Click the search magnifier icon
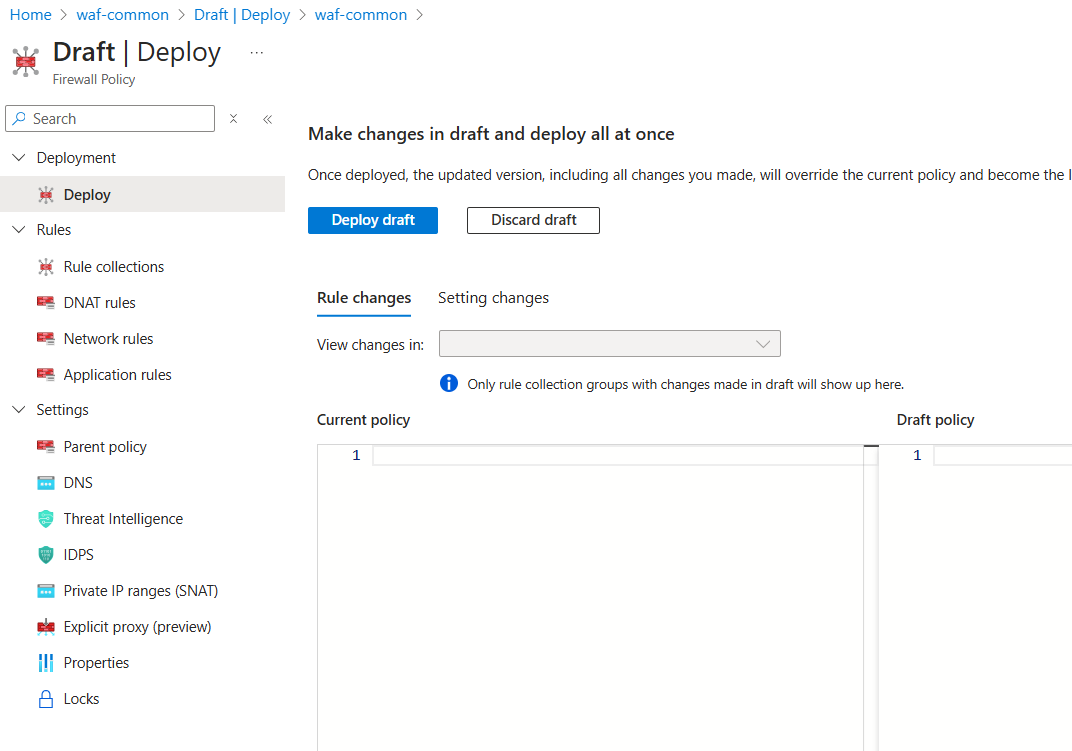The width and height of the screenshot is (1072, 751). 19,118
